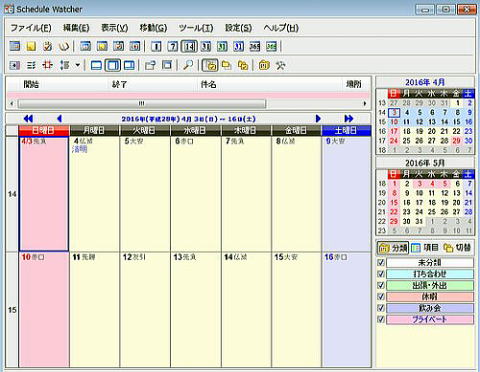Select the April 13 Wednesday day cell
The image size is (480, 372).
196,310
